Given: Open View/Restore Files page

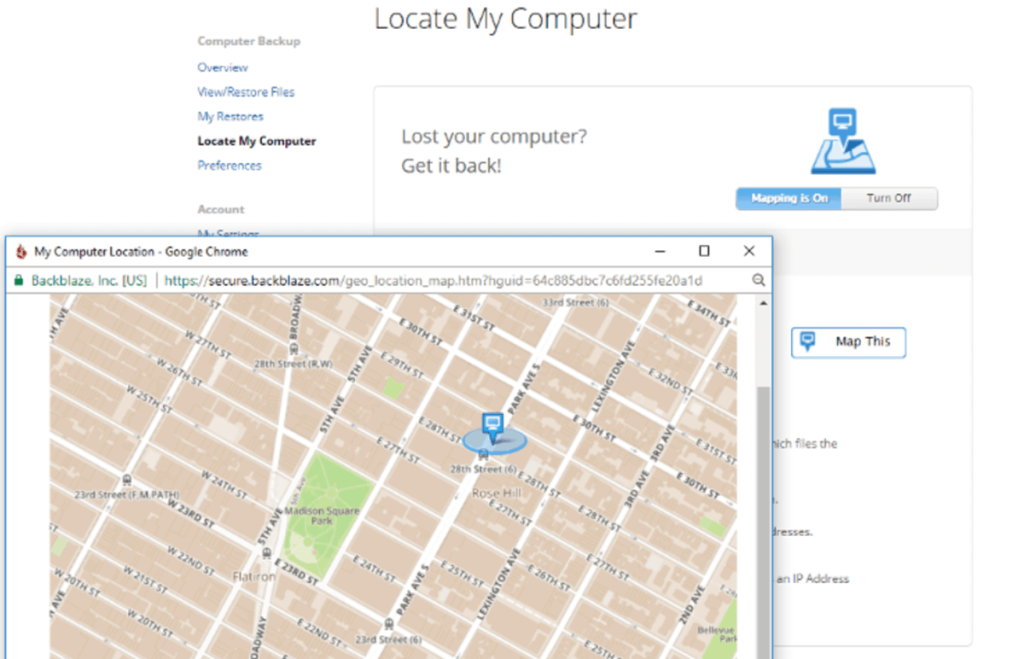Looking at the screenshot, I should (x=246, y=92).
